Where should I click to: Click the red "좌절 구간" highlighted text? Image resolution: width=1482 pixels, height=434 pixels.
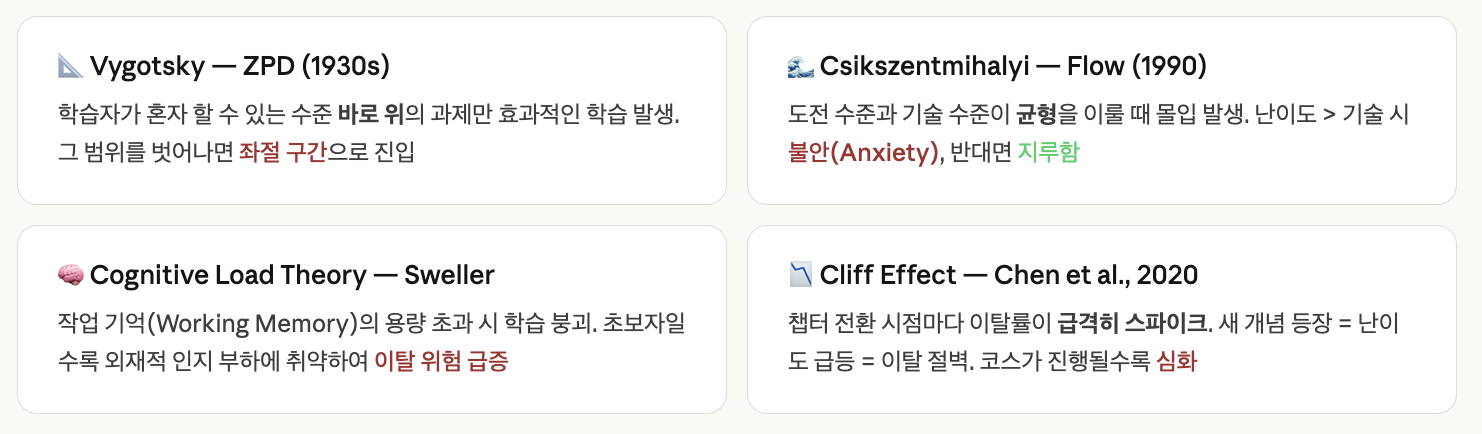click(x=283, y=153)
